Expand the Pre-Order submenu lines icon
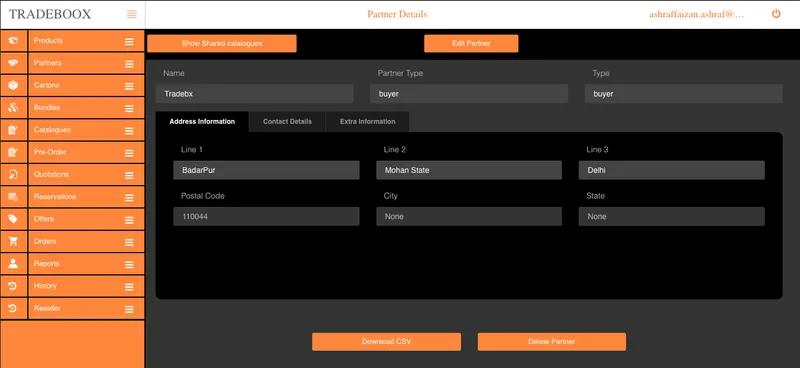800x368 pixels. click(129, 153)
